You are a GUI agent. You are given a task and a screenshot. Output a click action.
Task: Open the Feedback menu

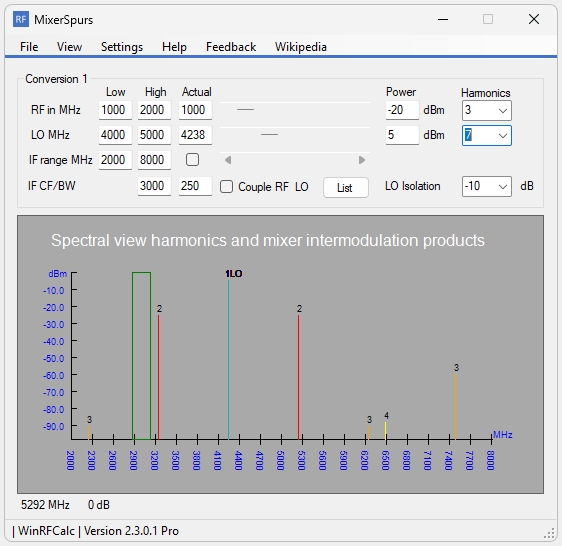coord(231,47)
